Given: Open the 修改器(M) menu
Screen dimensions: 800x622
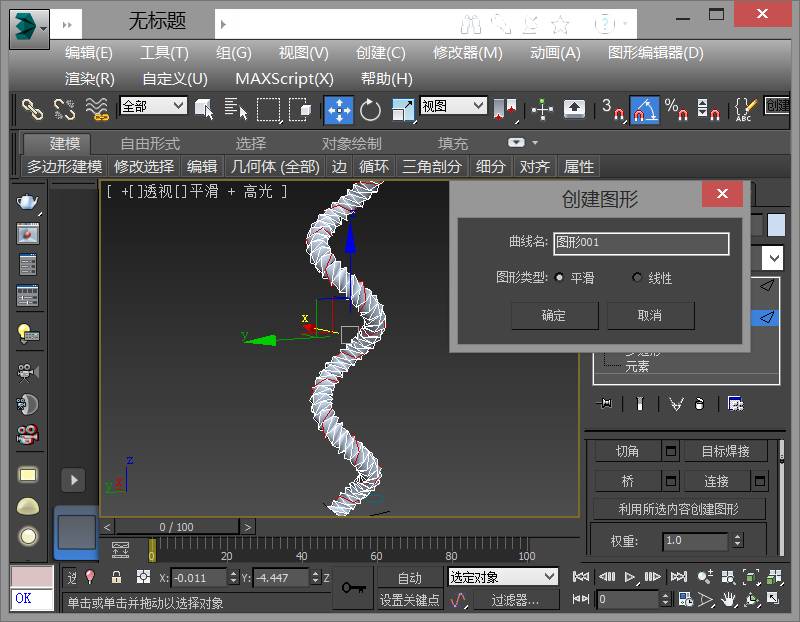Looking at the screenshot, I should 467,53.
